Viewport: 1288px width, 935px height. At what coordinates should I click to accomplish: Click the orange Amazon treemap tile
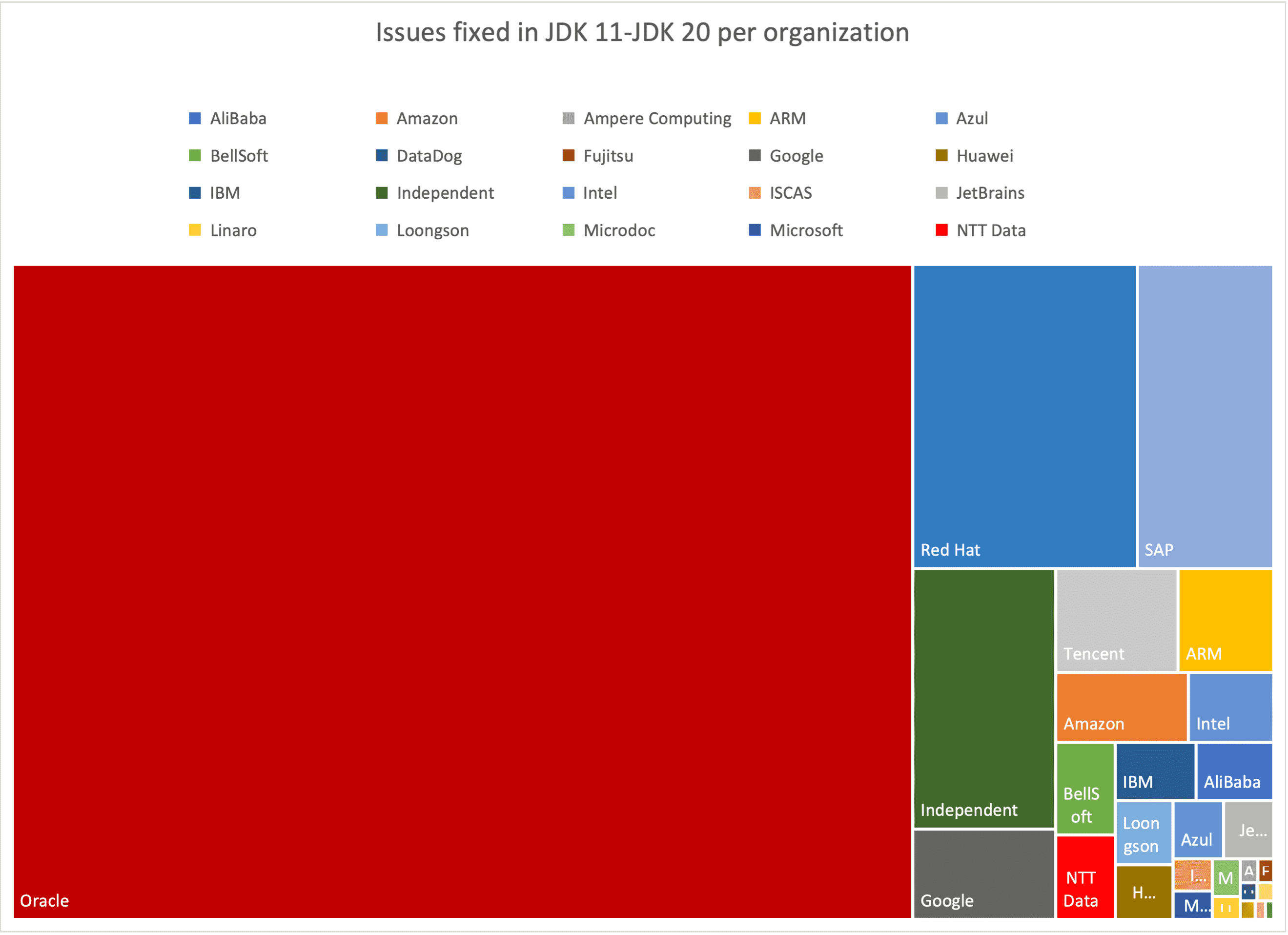pos(1121,706)
